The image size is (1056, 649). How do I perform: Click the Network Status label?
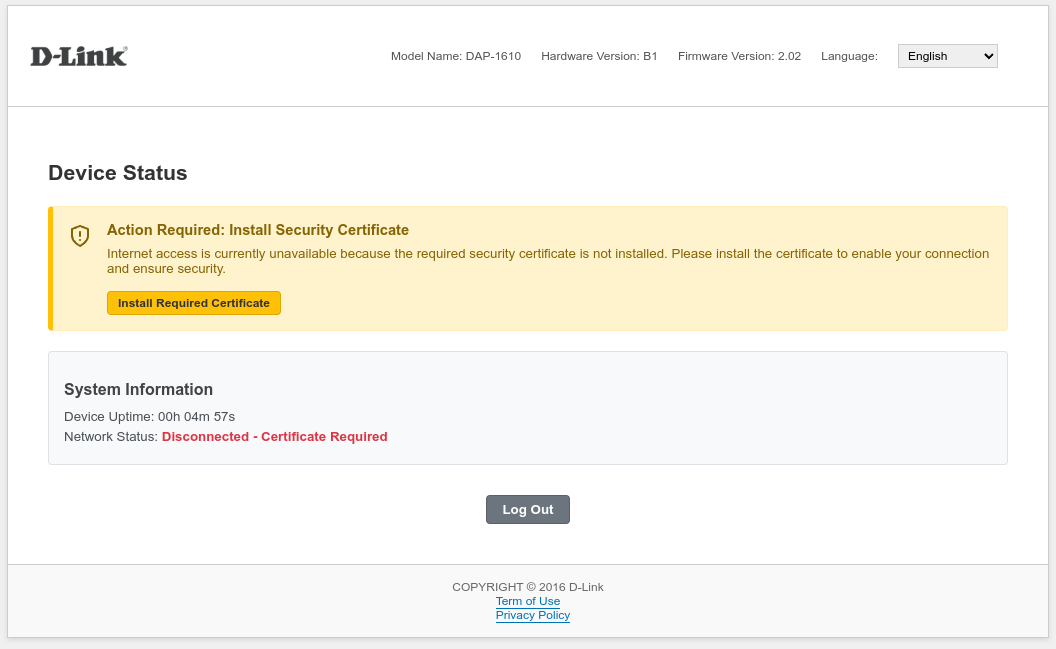[111, 437]
